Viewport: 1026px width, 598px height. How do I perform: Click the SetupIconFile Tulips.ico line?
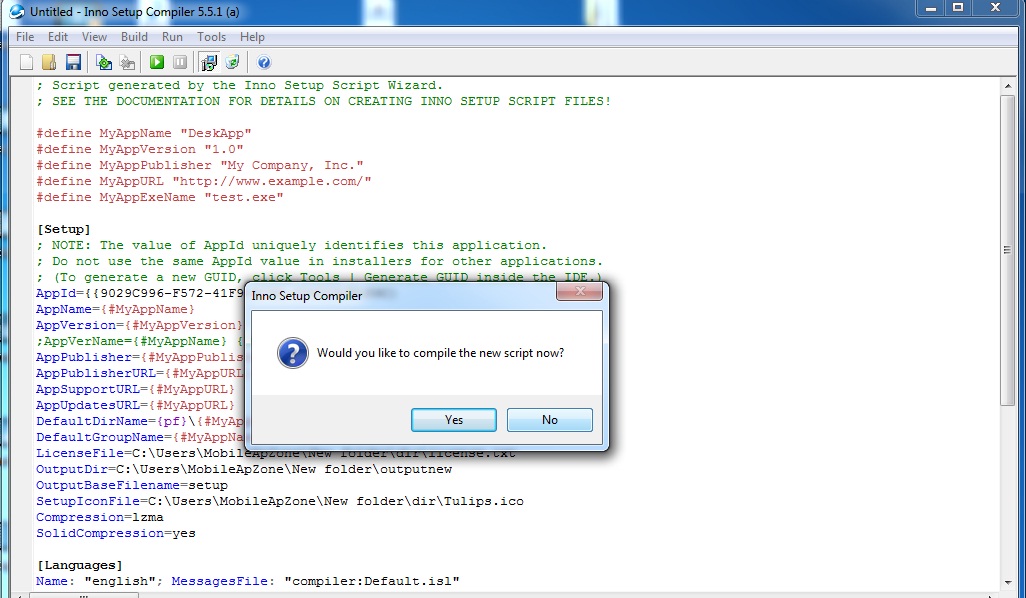pyautogui.click(x=279, y=501)
